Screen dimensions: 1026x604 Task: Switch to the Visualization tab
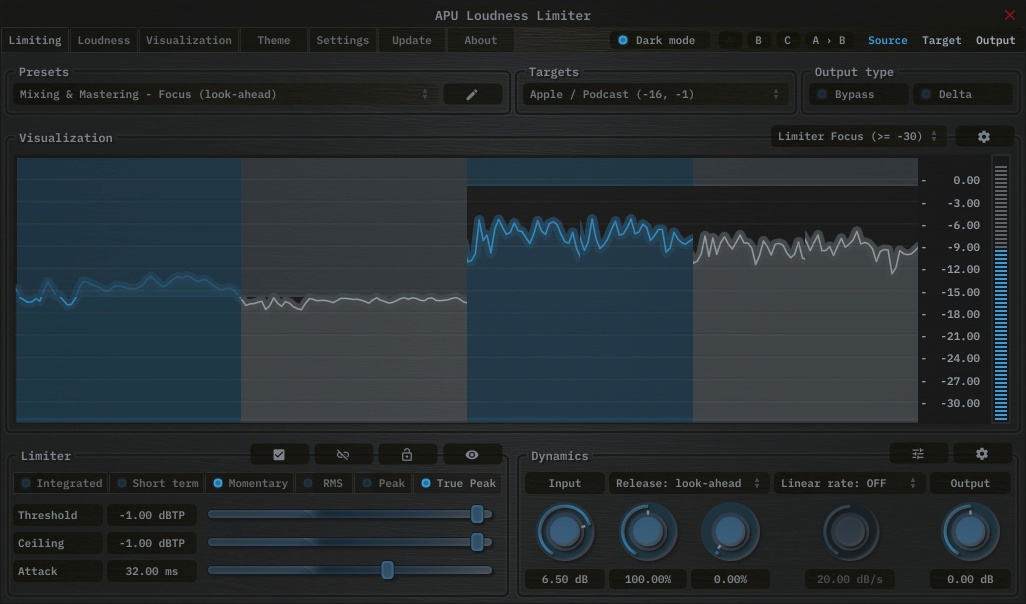pos(189,40)
